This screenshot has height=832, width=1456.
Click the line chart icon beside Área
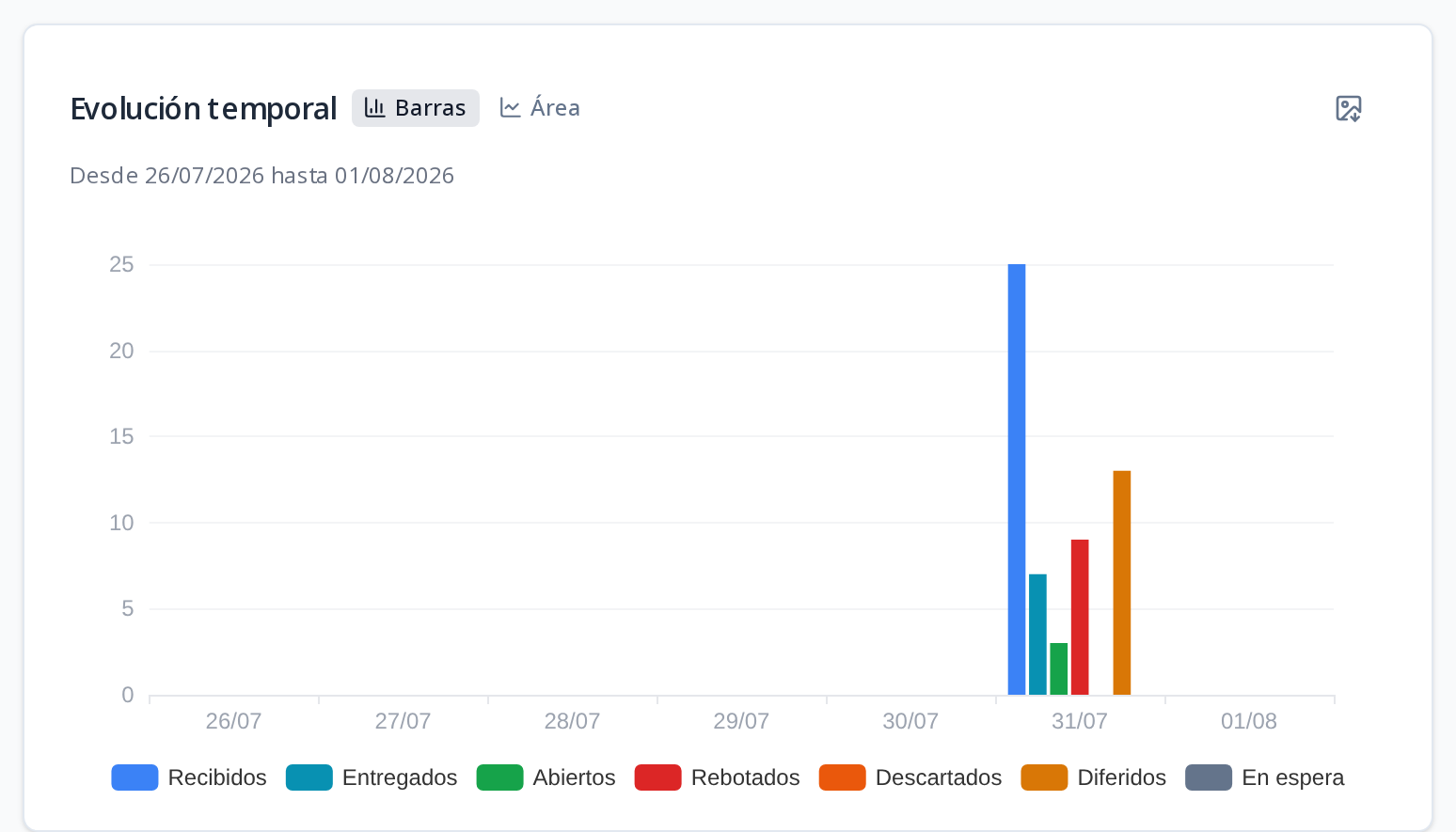(510, 108)
